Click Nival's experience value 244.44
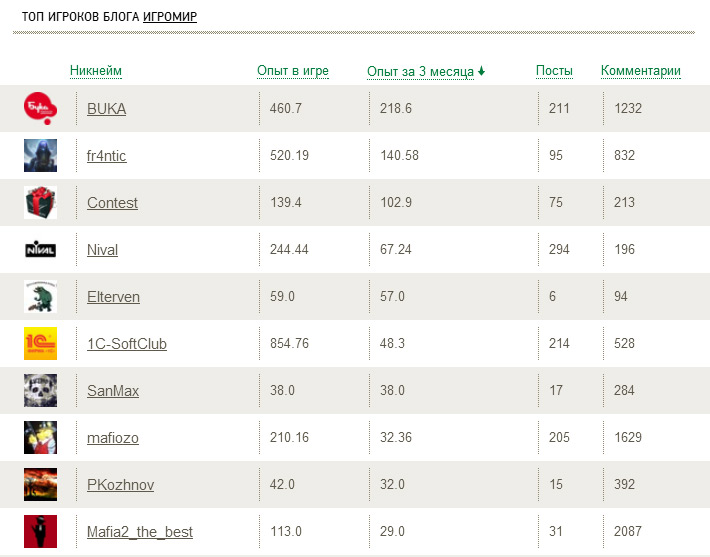Viewport: 710px width, 557px height. [289, 250]
